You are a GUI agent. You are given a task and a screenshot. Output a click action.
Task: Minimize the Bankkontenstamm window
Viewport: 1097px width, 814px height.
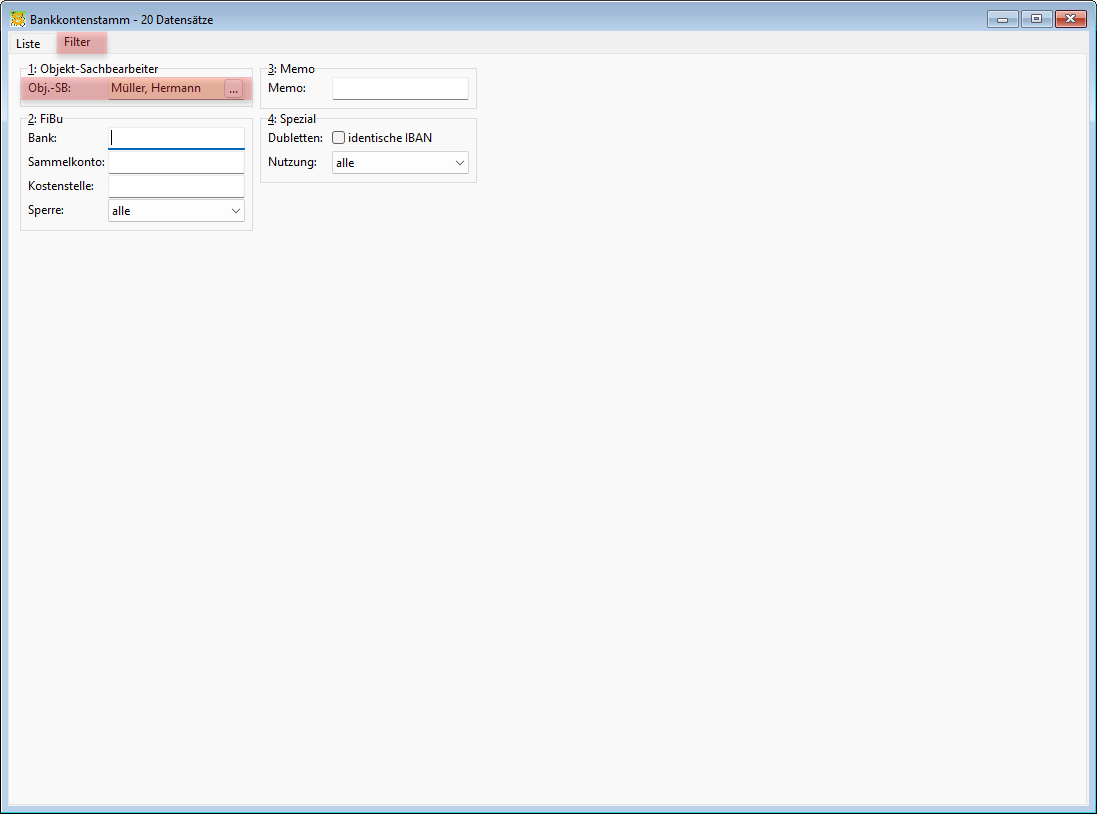(1003, 20)
